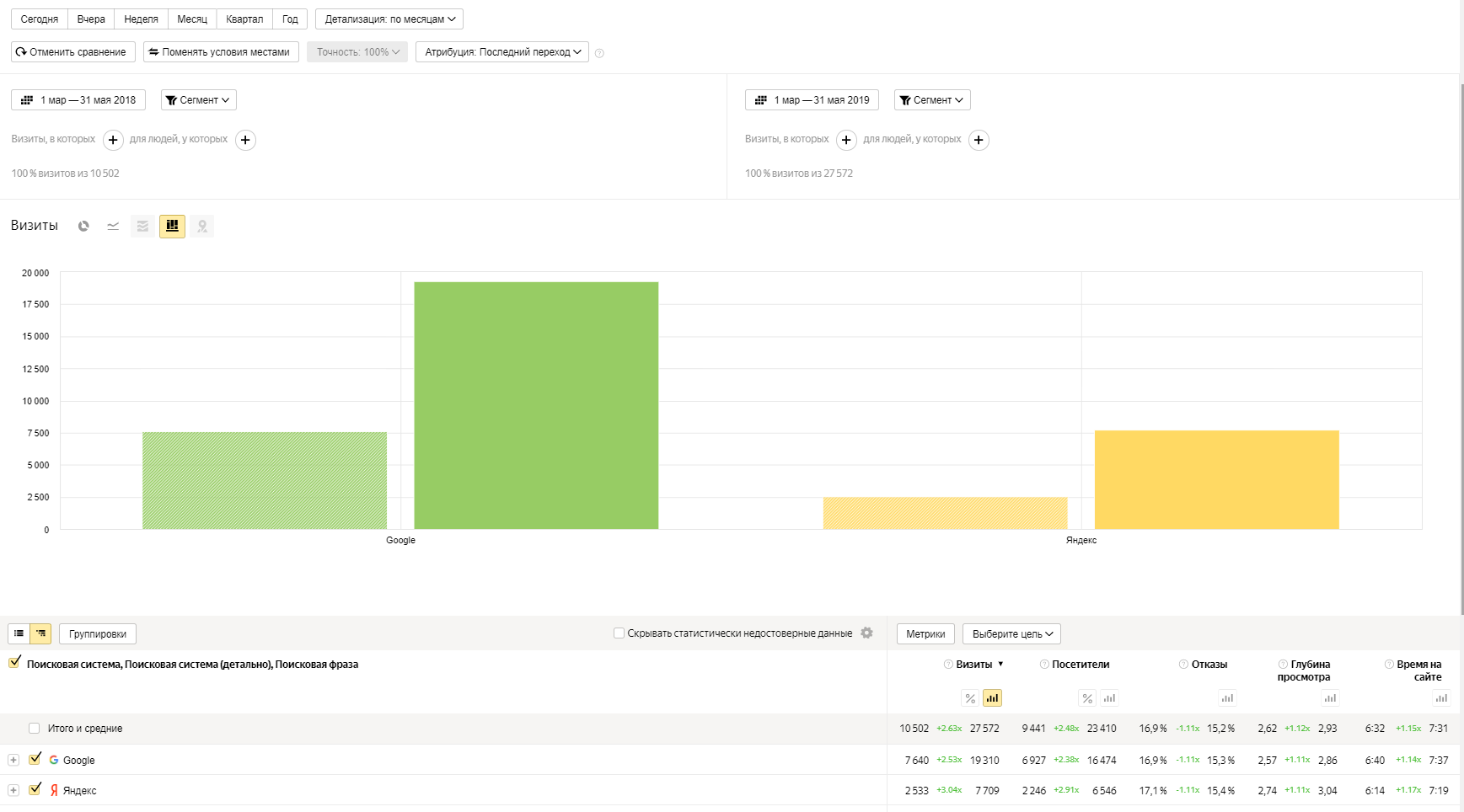
Task: Uncheck the Google row checkbox
Action: 35,759
